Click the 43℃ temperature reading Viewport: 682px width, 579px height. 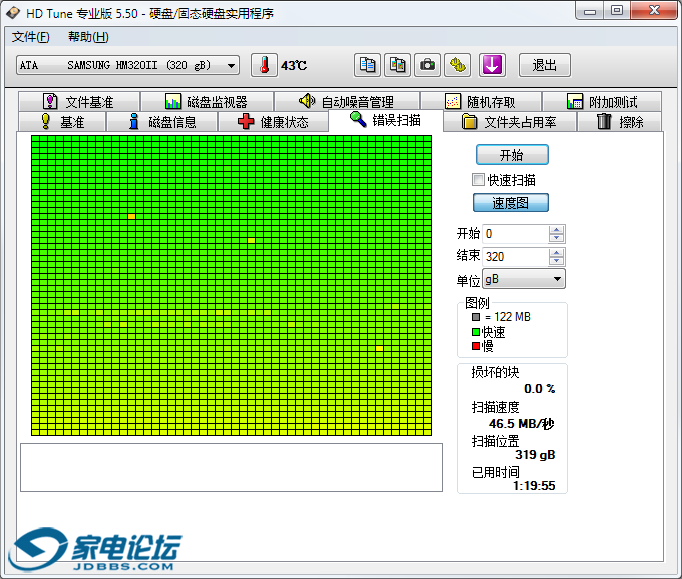pyautogui.click(x=294, y=66)
